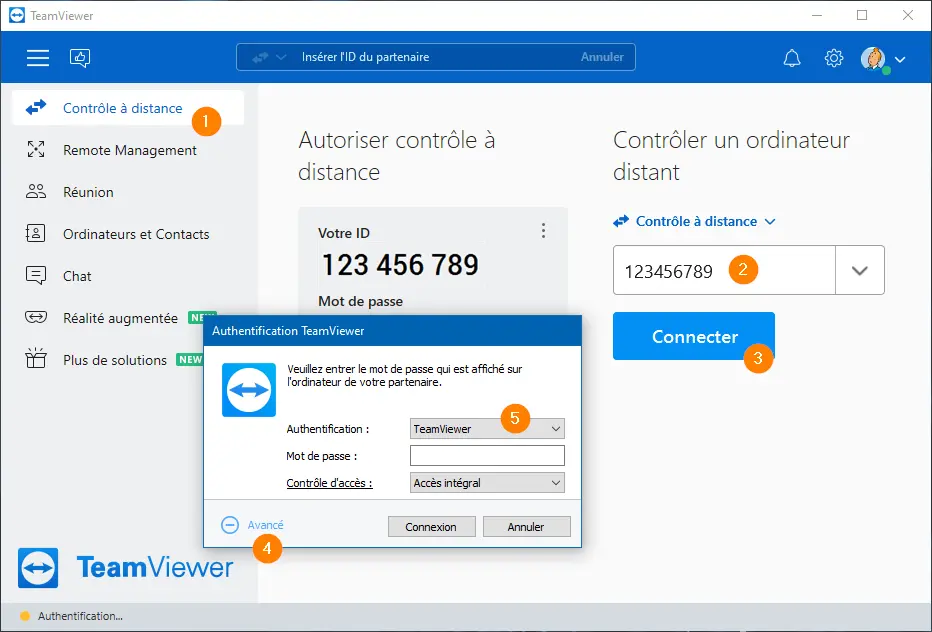Viewport: 932px width, 632px height.
Task: Collapse the Avancé options
Action: pos(253,525)
